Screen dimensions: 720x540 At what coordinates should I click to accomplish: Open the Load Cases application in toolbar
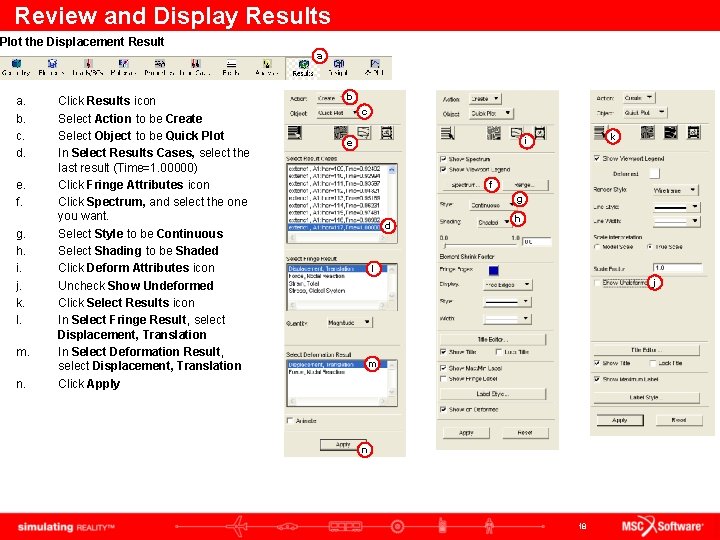(x=195, y=68)
